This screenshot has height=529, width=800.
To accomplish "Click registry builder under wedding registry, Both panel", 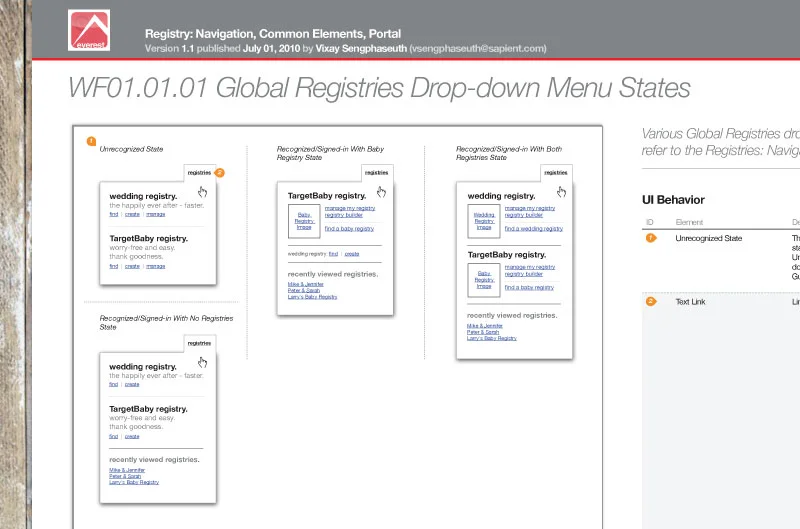I will (x=523, y=215).
